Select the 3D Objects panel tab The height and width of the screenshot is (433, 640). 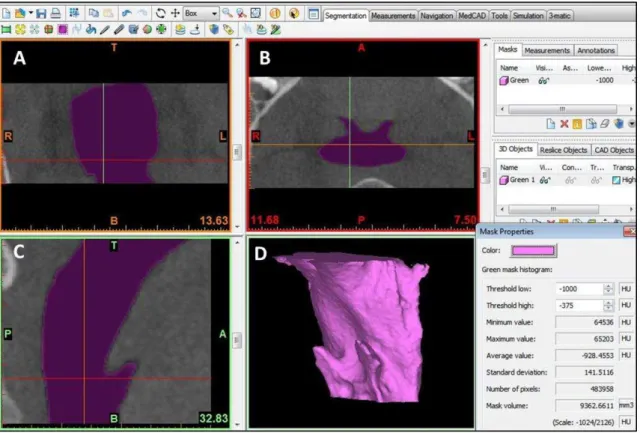(x=516, y=149)
